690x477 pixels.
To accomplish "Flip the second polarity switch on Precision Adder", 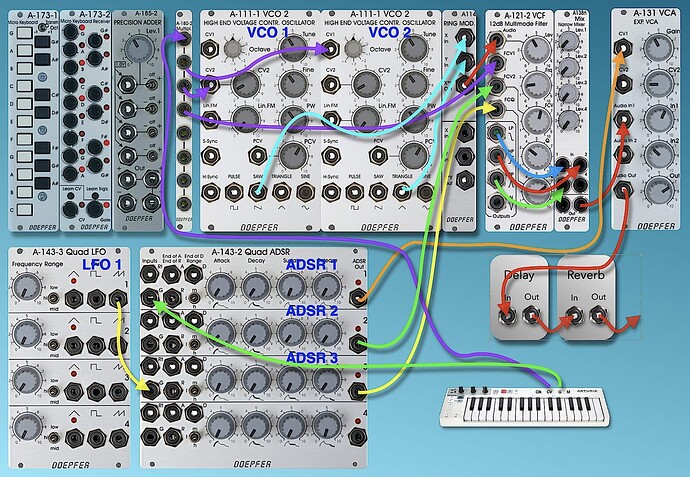I will click(152, 108).
